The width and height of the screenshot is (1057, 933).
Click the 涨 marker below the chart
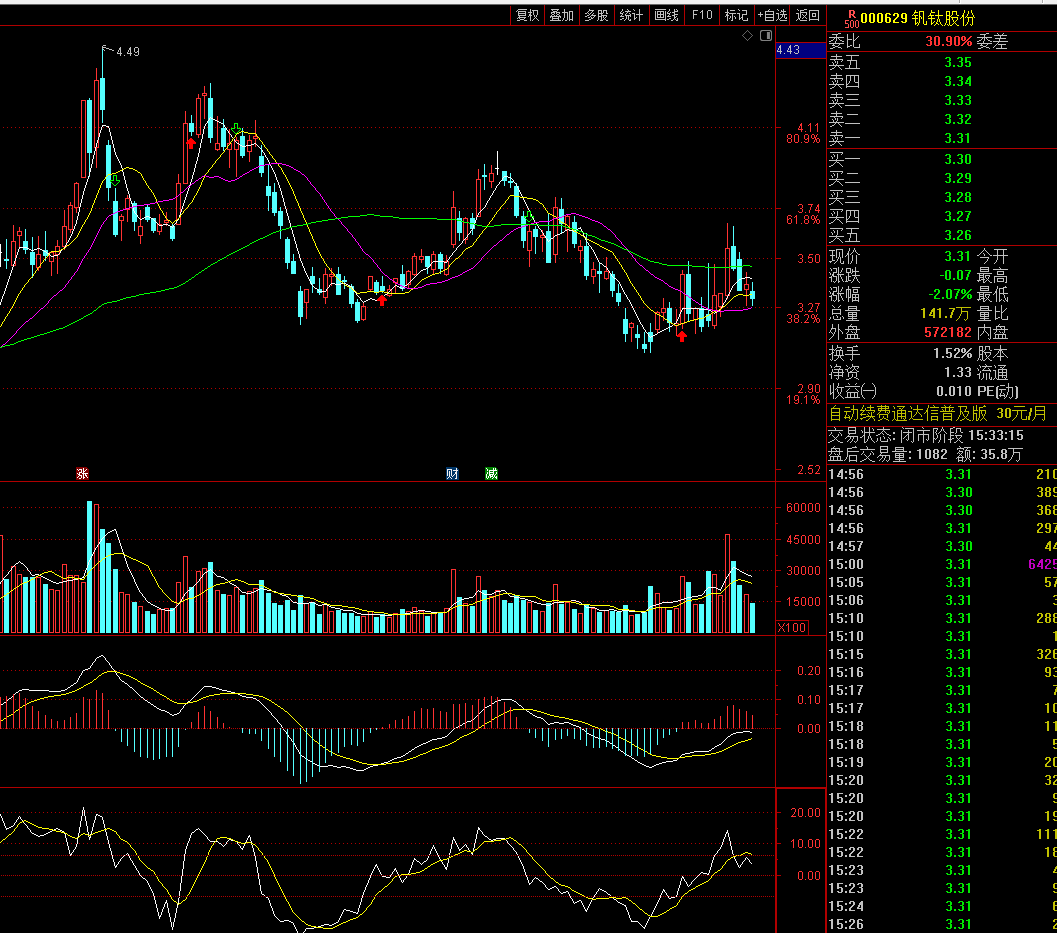click(82, 474)
